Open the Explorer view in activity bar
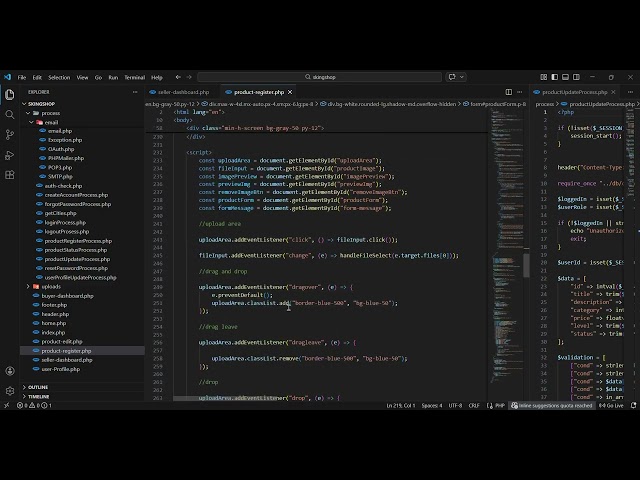640x480 pixels. (x=10, y=95)
